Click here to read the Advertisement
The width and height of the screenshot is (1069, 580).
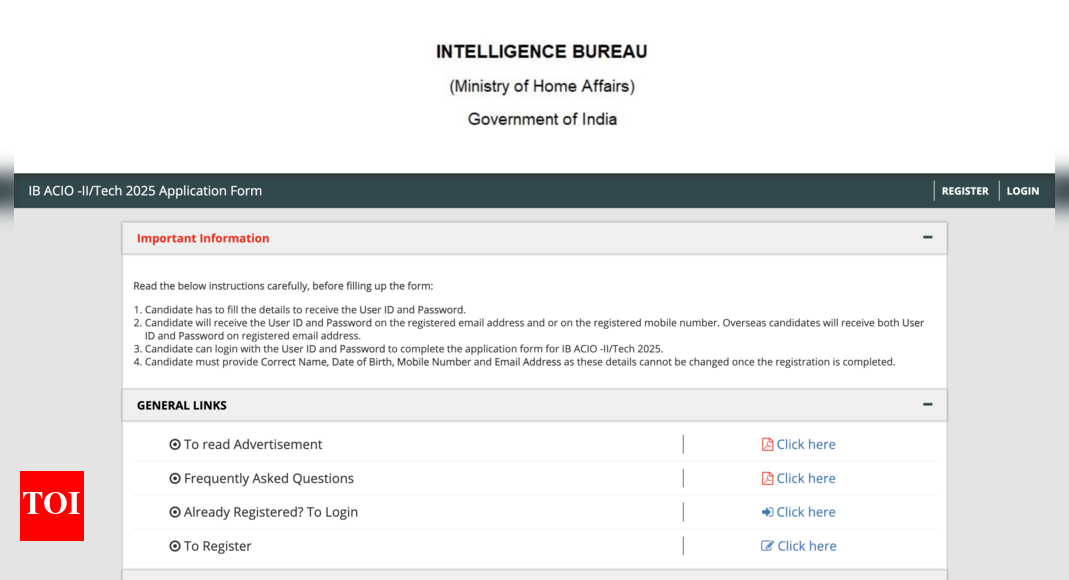point(805,444)
